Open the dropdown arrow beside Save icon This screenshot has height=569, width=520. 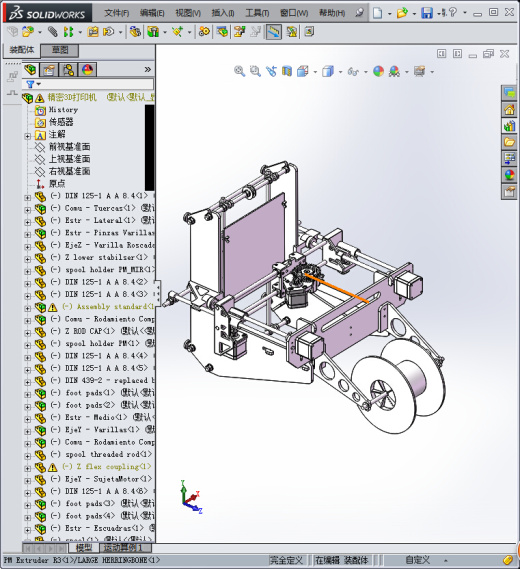439,13
